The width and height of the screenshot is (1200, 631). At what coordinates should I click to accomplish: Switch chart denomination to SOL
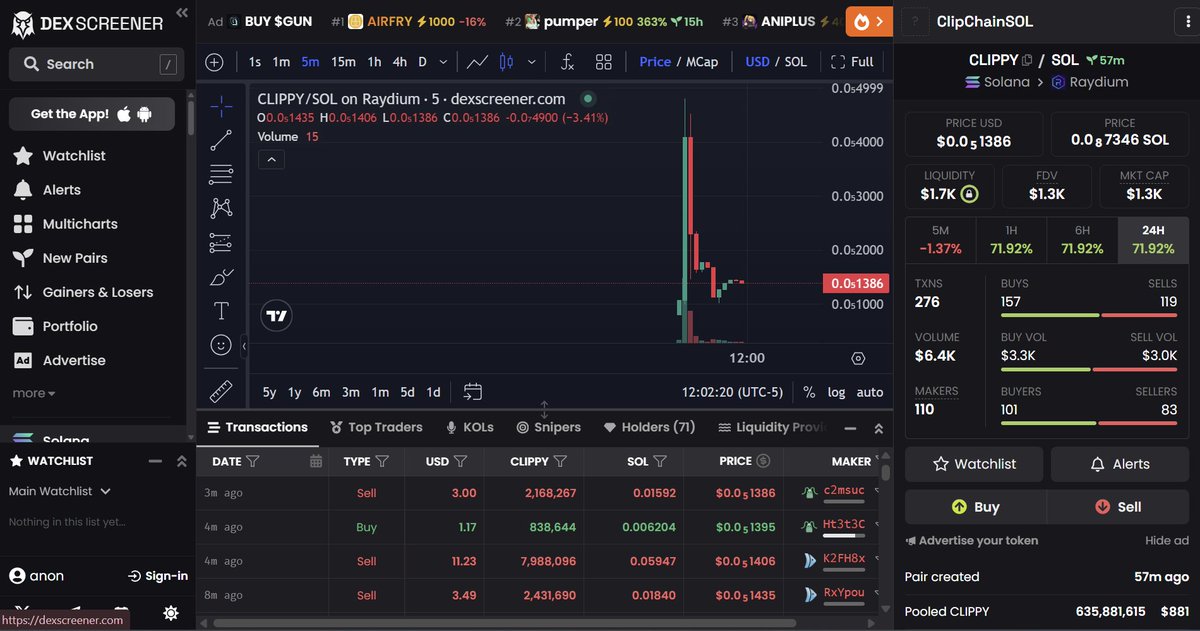796,62
